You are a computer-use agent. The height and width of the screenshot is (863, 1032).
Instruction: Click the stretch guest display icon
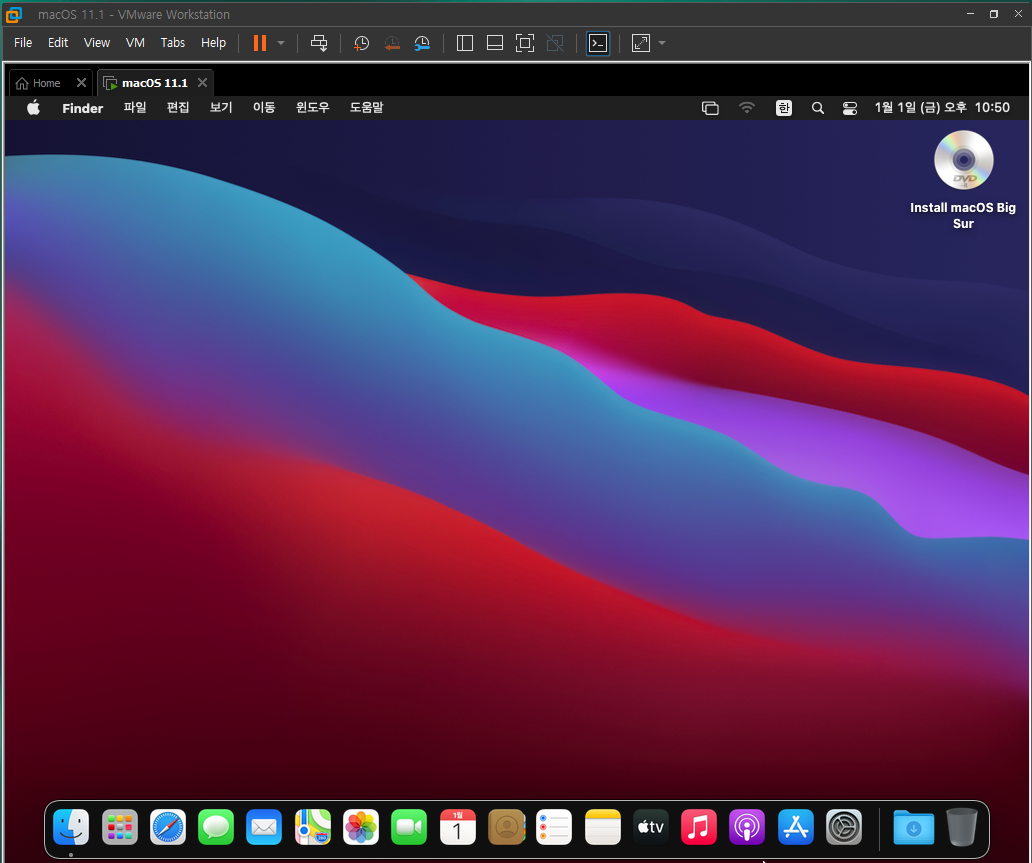pyautogui.click(x=640, y=43)
